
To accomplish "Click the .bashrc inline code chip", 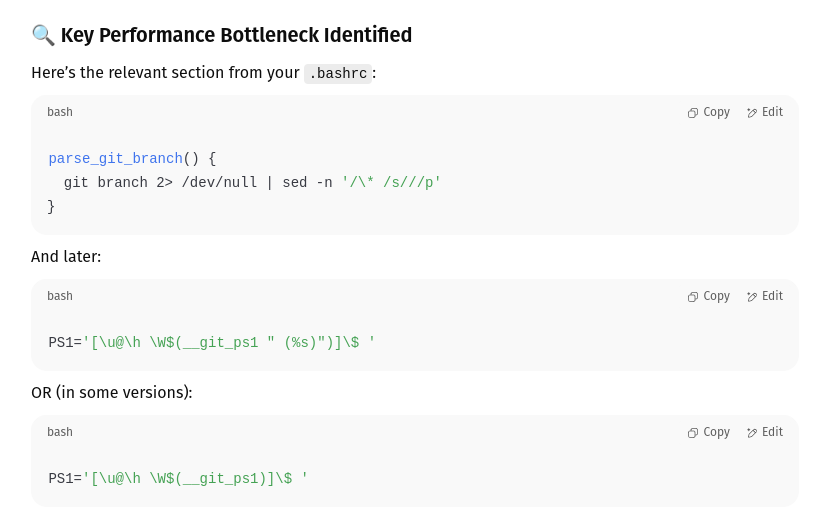I will tap(338, 73).
